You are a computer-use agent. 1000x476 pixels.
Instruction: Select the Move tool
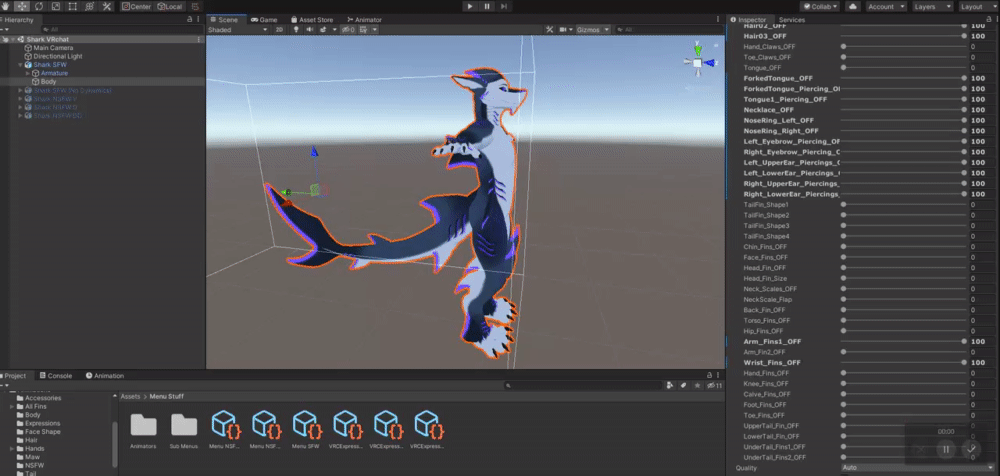pyautogui.click(x=22, y=6)
